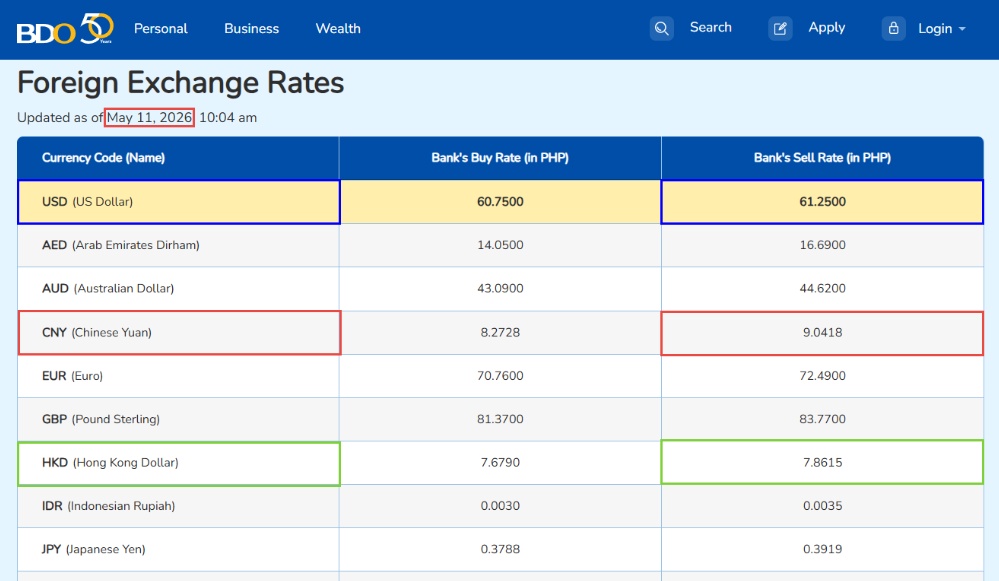Image resolution: width=999 pixels, height=581 pixels.
Task: Click the May 11, 2026 date
Action: [x=149, y=117]
